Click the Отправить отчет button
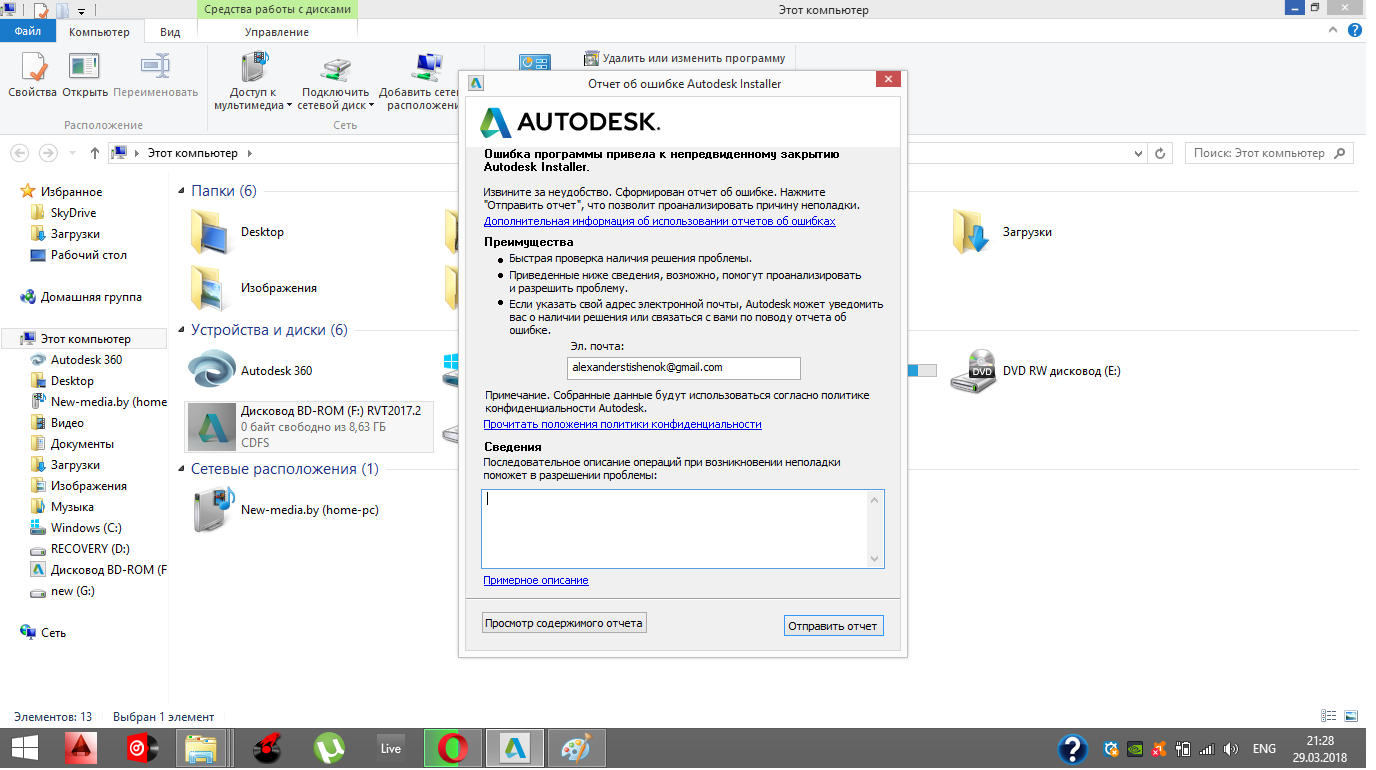The height and width of the screenshot is (770, 1376). pos(833,626)
